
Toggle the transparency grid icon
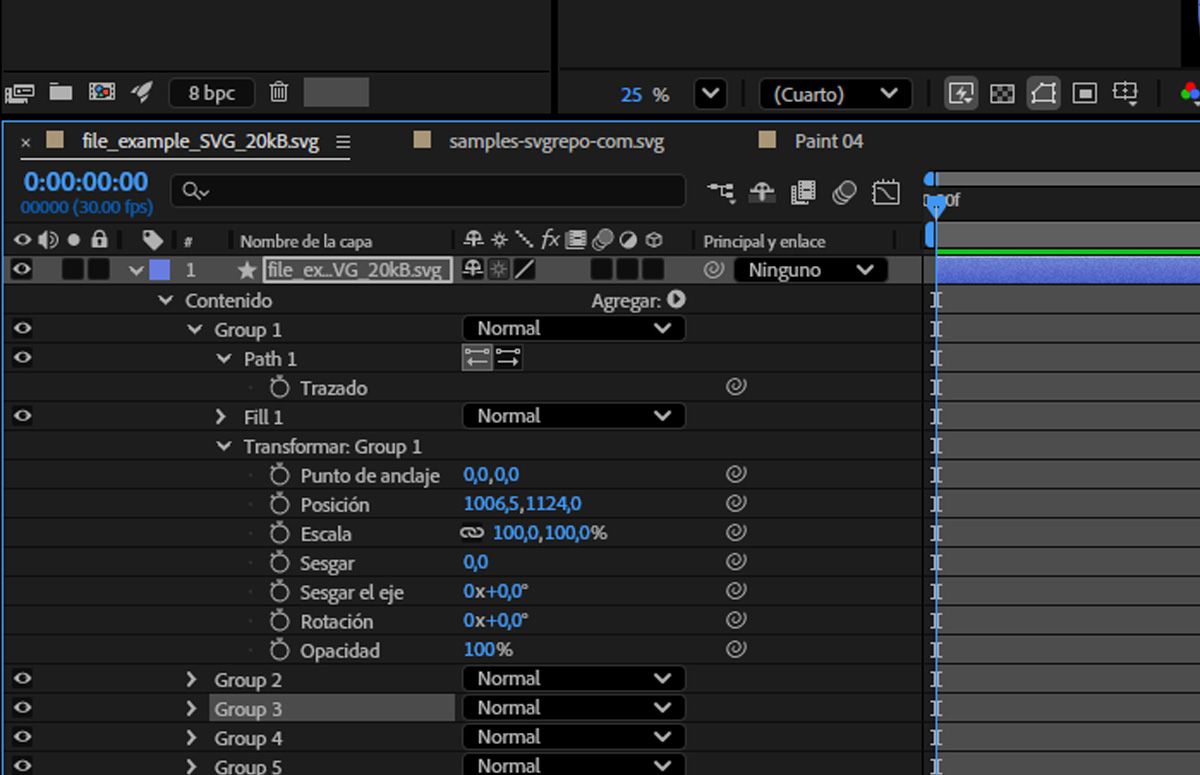tap(1002, 94)
